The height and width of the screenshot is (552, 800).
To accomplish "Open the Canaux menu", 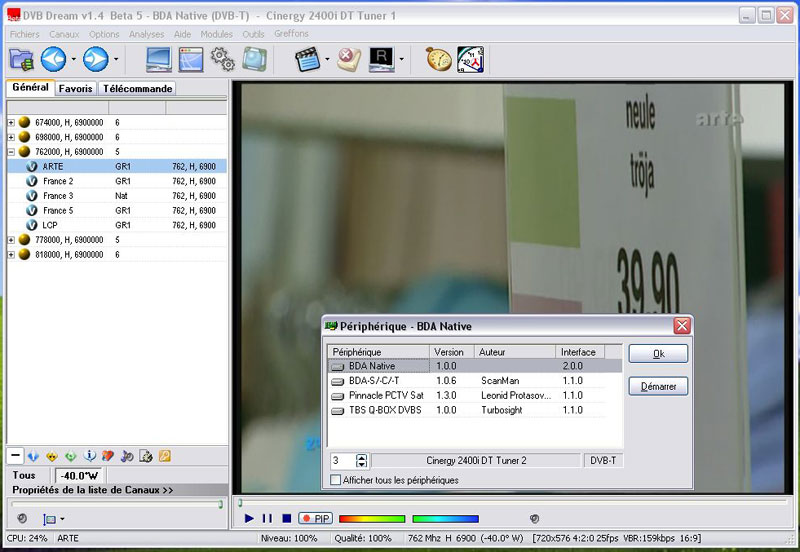I will click(64, 34).
